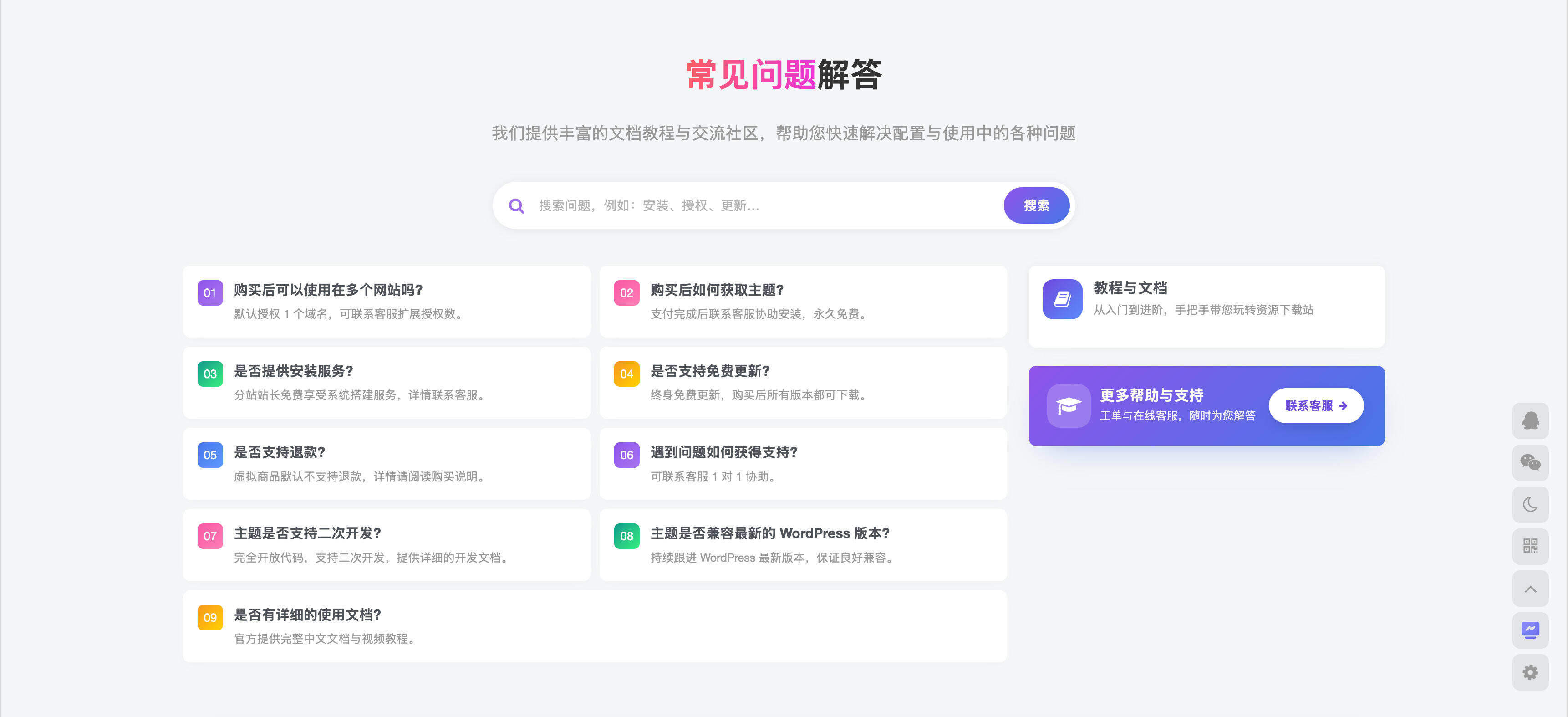This screenshot has height=717, width=1568.
Task: Click the 06 number badge
Action: (626, 455)
